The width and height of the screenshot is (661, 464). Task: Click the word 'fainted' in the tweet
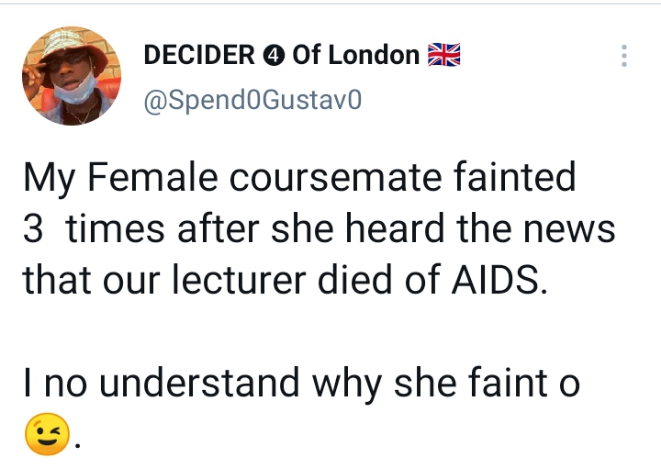(514, 180)
